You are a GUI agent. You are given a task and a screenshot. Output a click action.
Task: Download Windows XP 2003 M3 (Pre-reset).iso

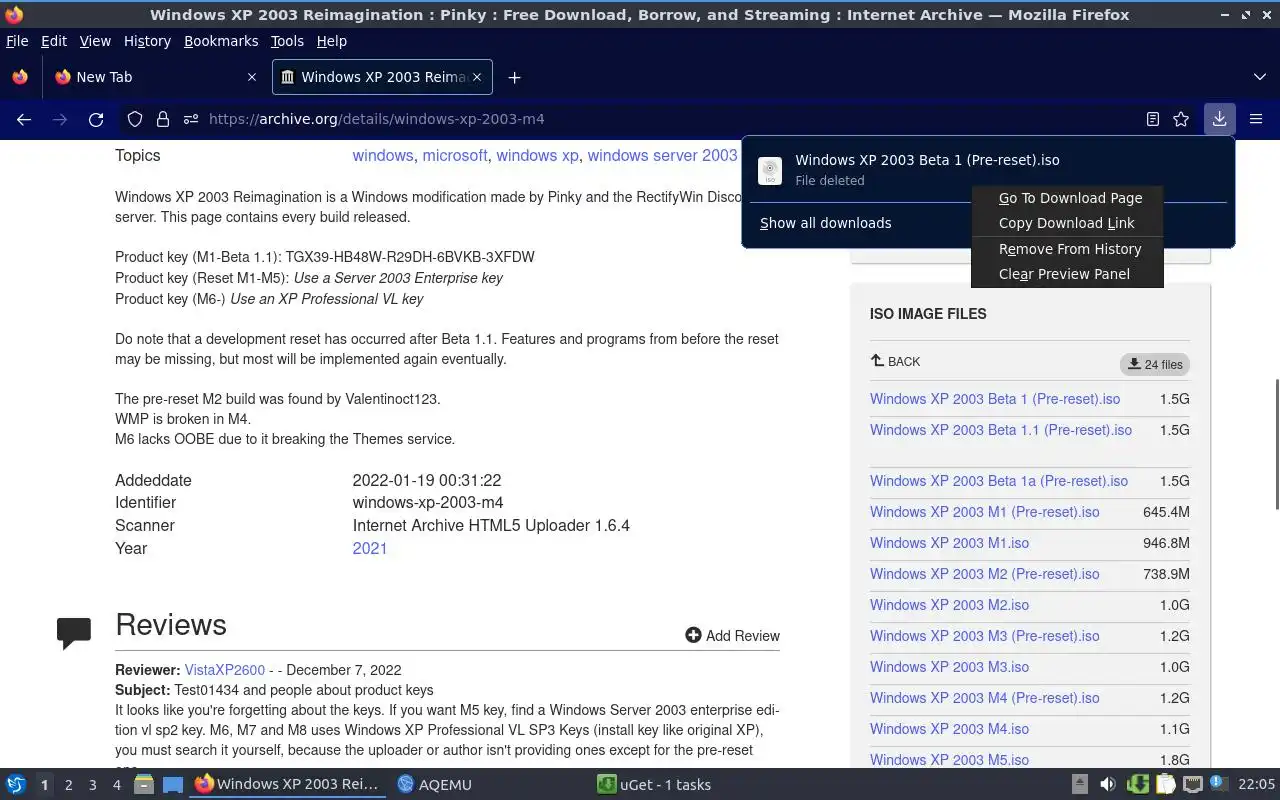[984, 636]
